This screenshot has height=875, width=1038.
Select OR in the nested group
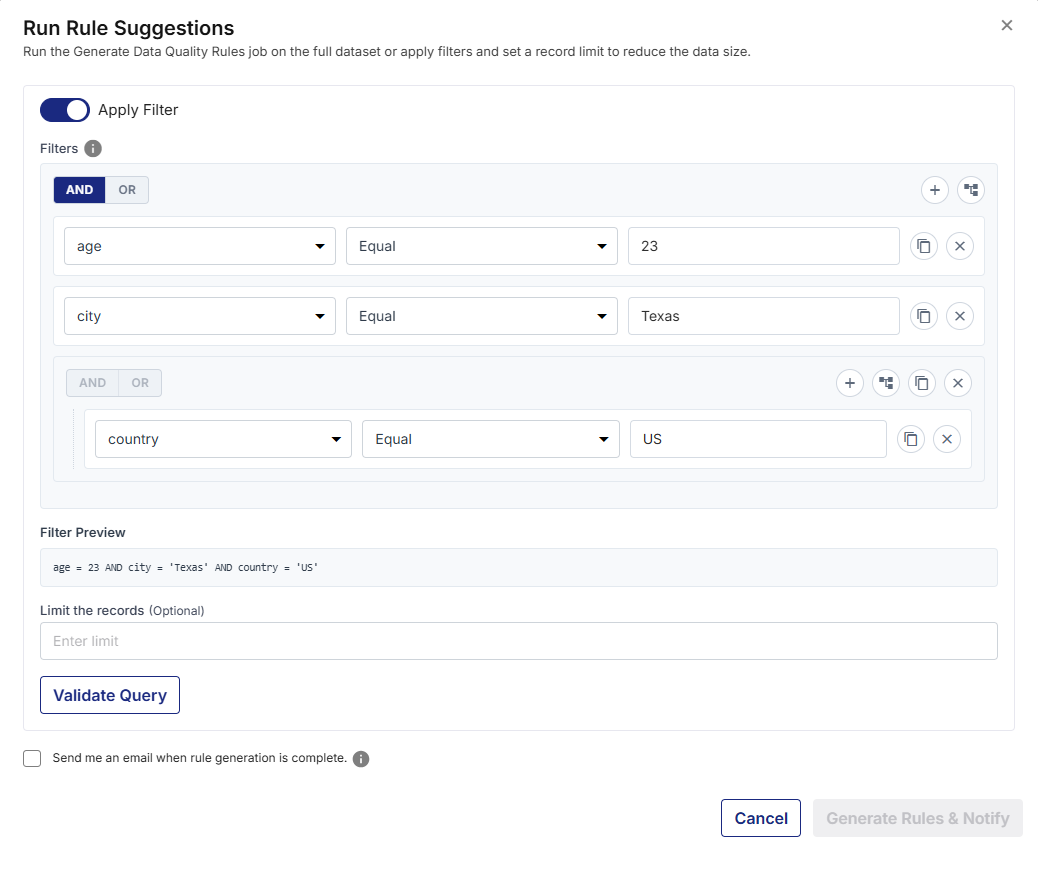coord(140,383)
